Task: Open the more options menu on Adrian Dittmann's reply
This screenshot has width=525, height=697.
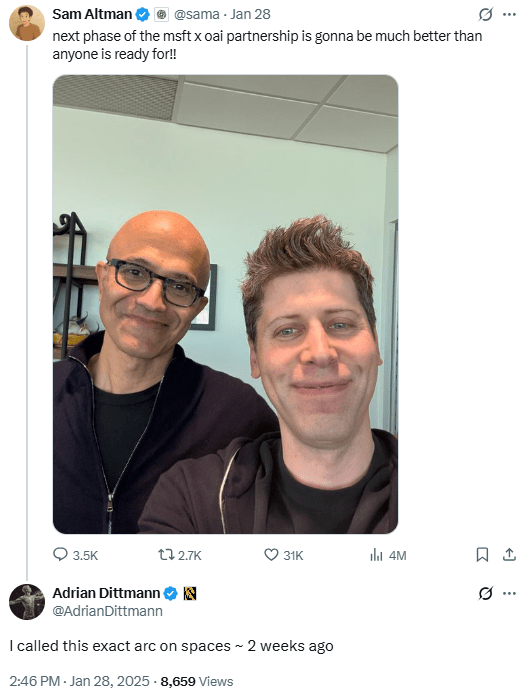Action: point(509,593)
